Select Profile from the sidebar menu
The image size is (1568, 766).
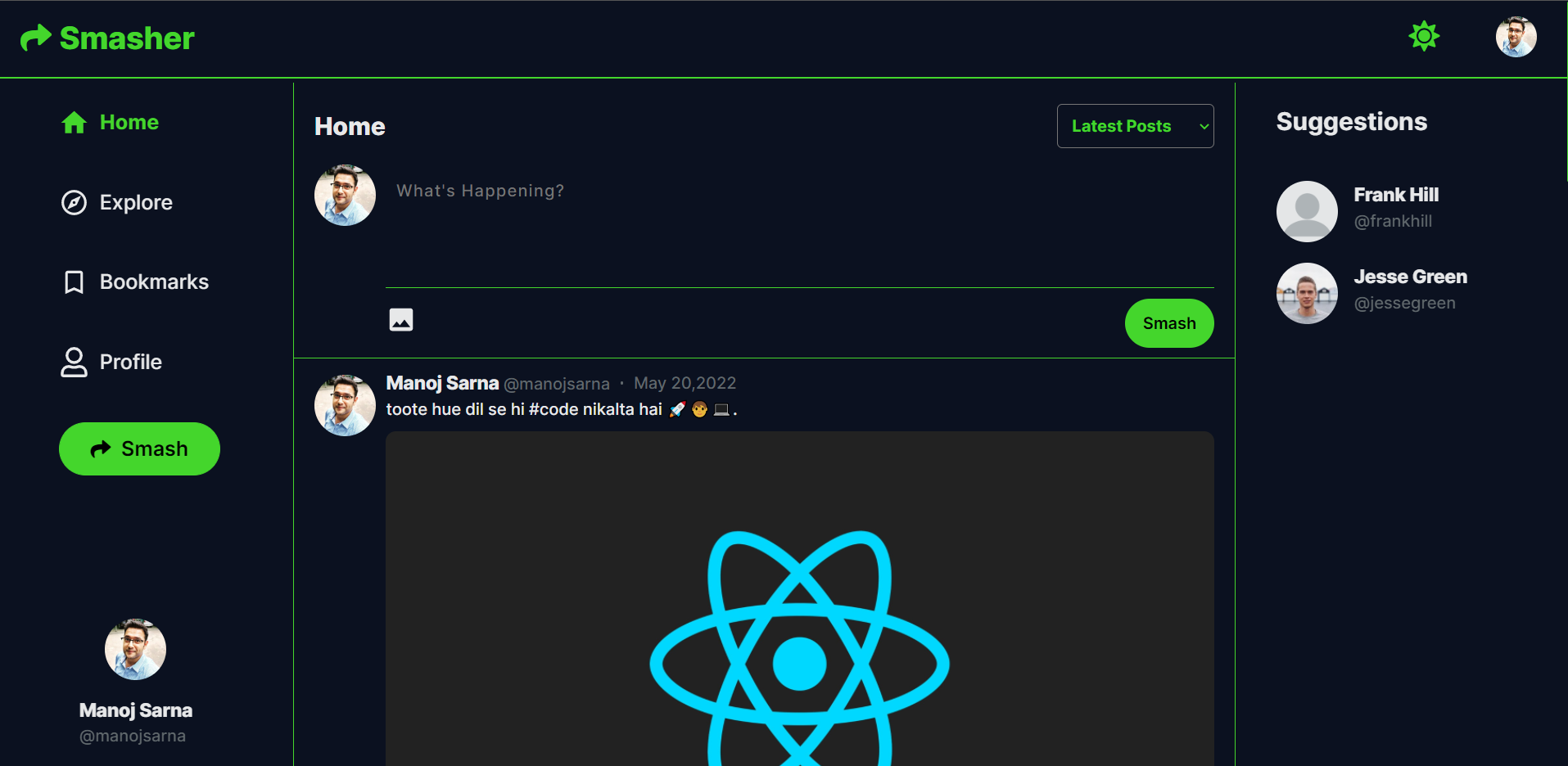pos(130,362)
